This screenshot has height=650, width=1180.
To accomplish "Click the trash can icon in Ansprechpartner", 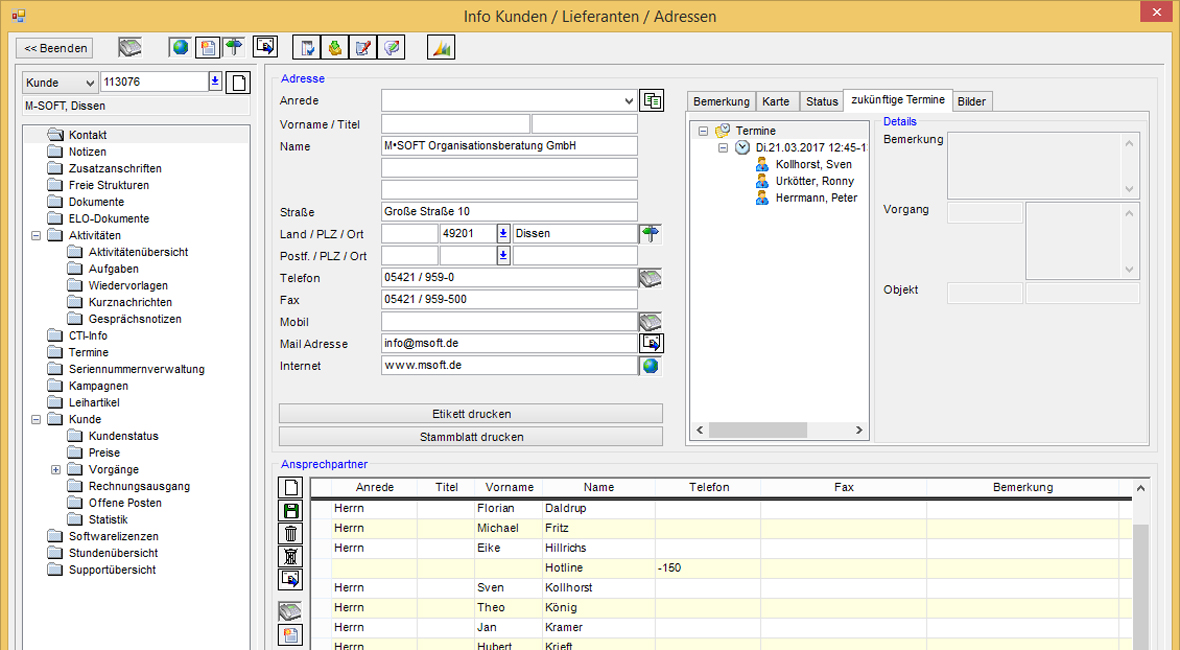I will click(290, 534).
